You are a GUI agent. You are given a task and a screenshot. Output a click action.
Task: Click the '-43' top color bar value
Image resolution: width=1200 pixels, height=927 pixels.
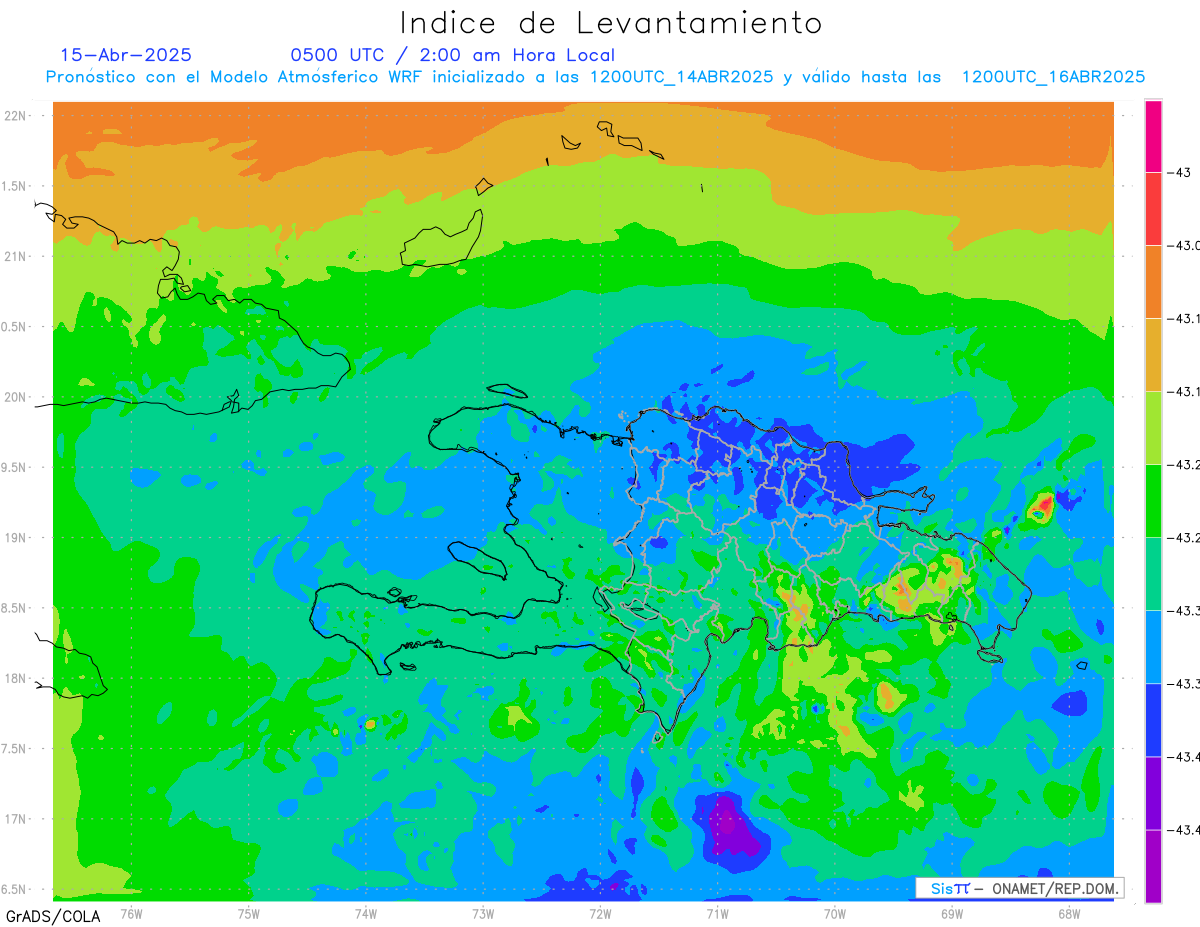[x=1182, y=172]
